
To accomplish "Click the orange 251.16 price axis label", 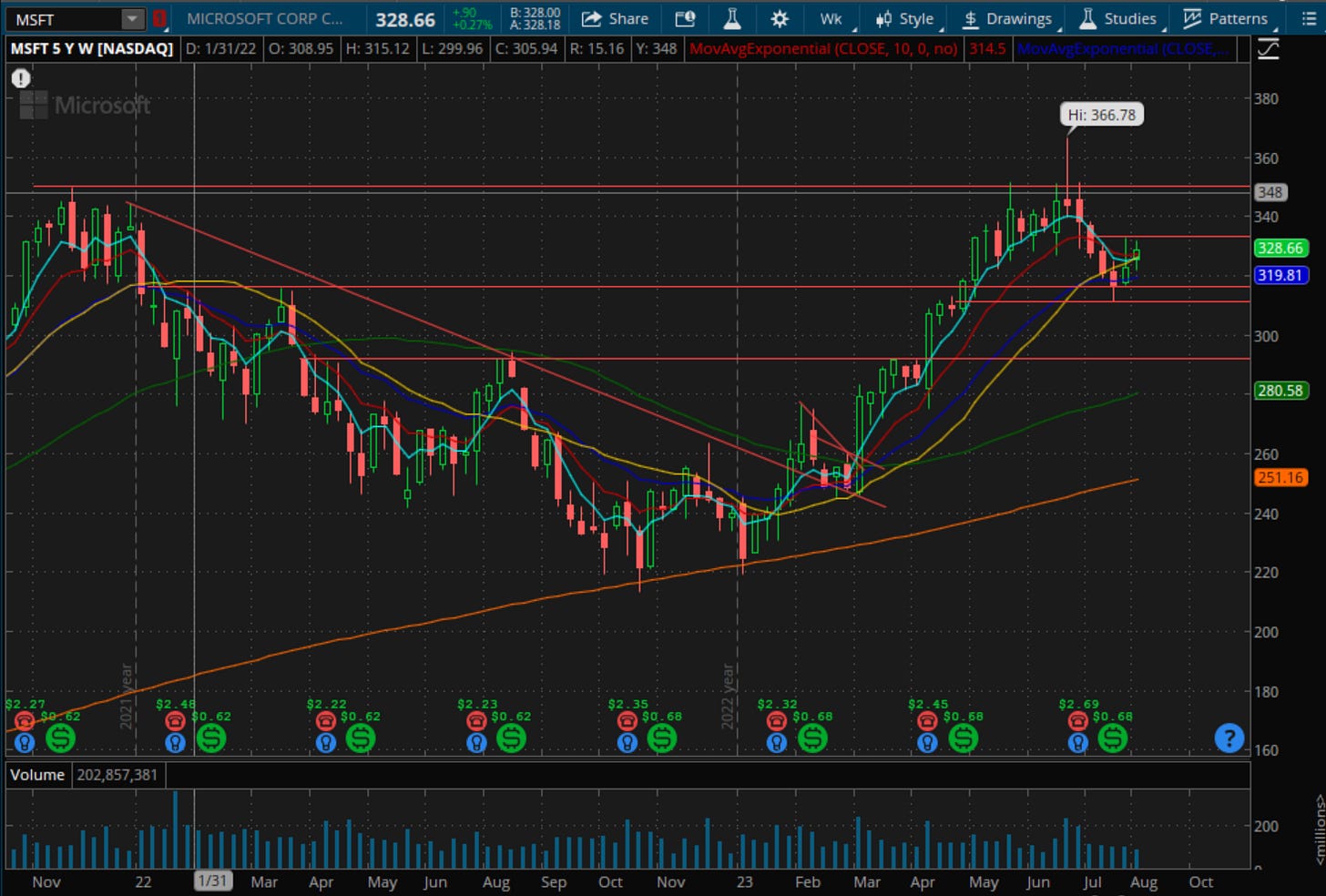I will click(x=1280, y=477).
